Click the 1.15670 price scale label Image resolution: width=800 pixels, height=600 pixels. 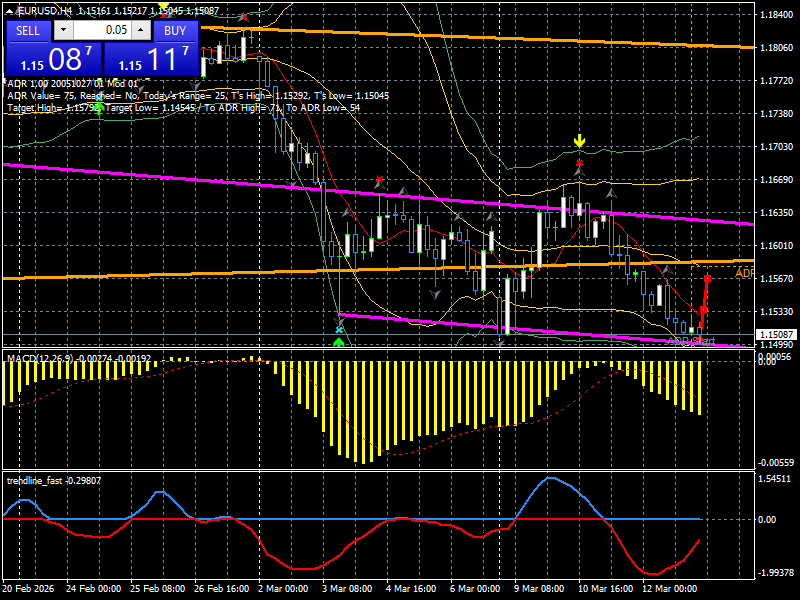[x=777, y=279]
